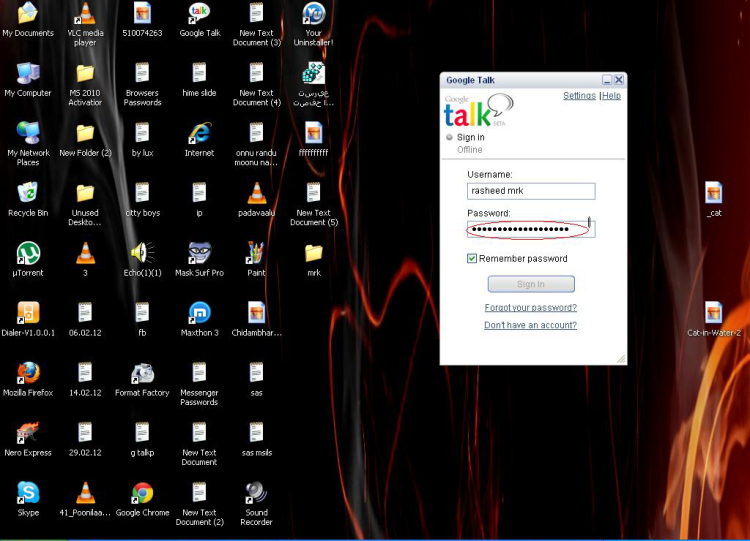Click Sign In button in Google Talk
Image resolution: width=750 pixels, height=541 pixels.
click(x=531, y=284)
